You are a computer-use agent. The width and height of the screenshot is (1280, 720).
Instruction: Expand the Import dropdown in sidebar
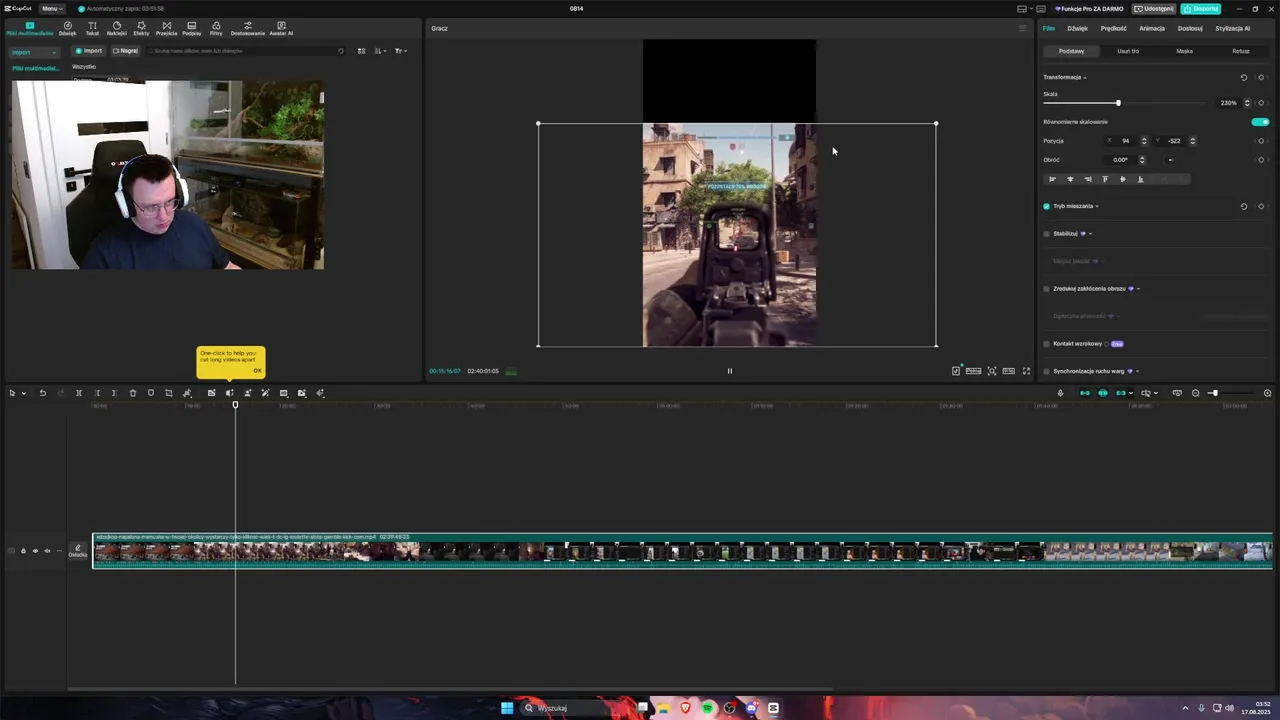pos(34,52)
